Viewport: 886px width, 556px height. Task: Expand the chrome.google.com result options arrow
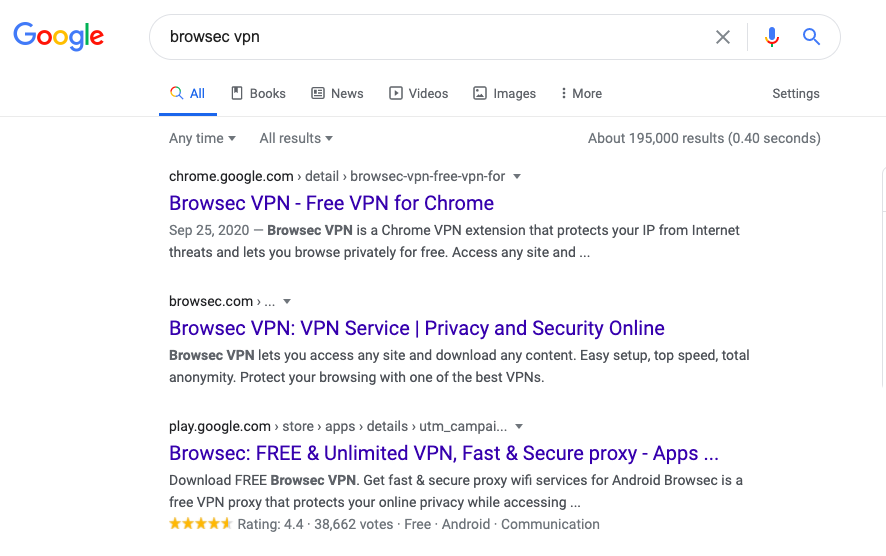click(x=517, y=176)
